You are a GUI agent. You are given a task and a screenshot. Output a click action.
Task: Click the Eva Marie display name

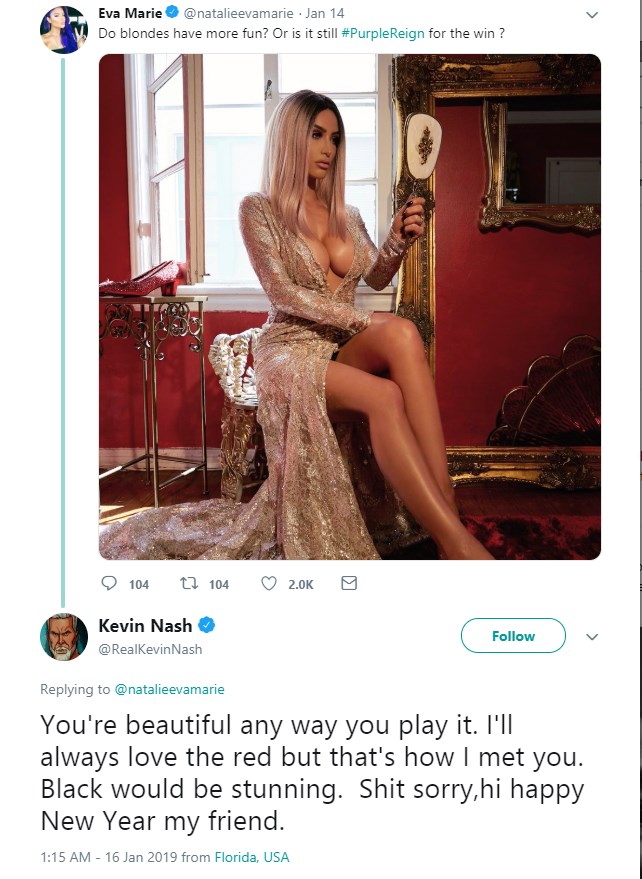point(130,12)
